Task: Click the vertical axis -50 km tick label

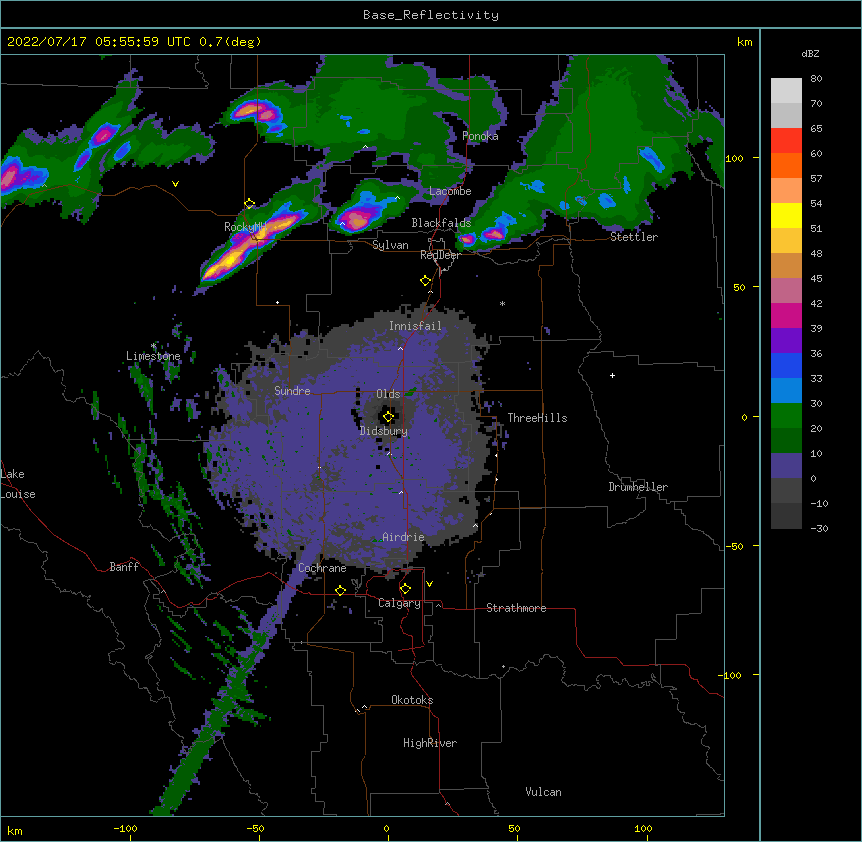Action: tap(734, 546)
